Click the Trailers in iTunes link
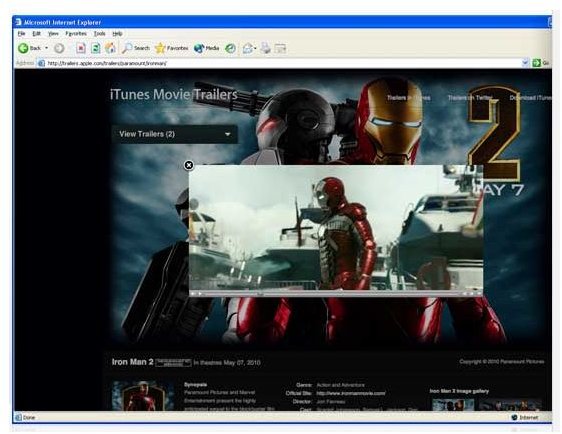The height and width of the screenshot is (434, 562). pos(409,97)
